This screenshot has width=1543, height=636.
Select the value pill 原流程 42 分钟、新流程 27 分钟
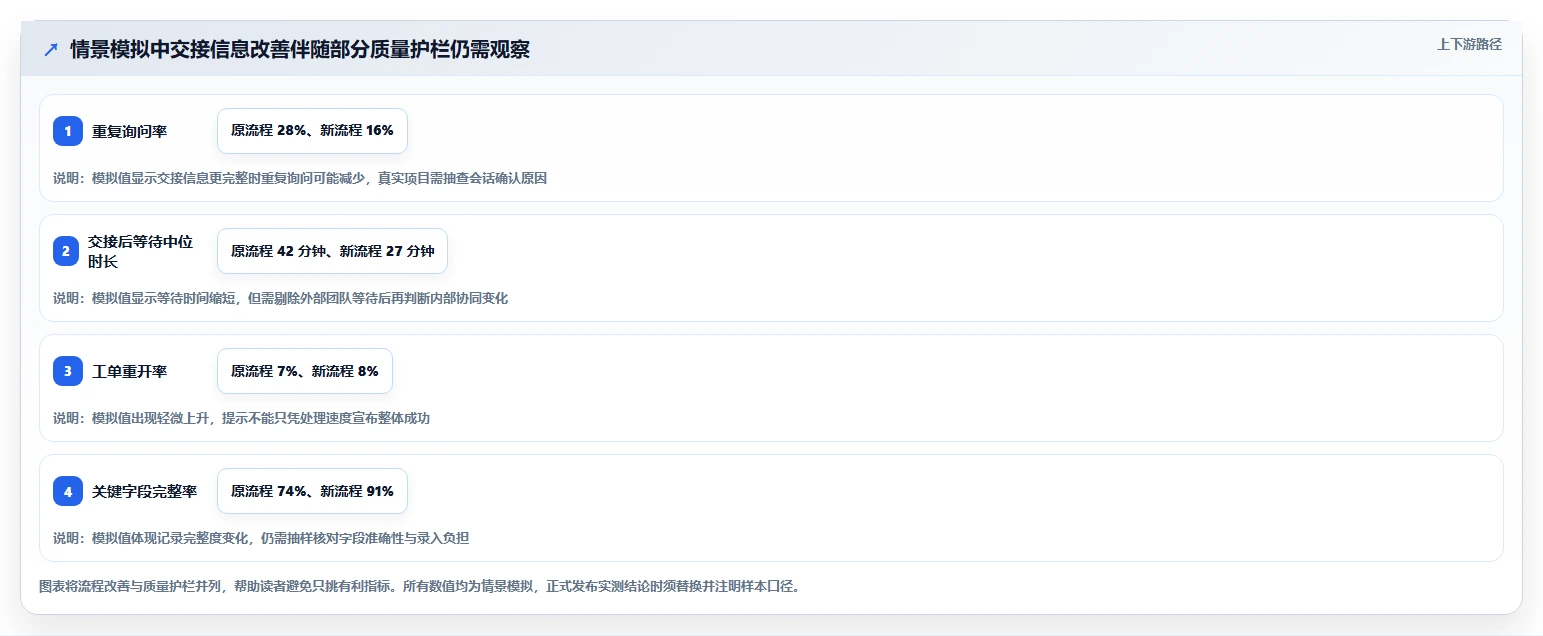pos(332,251)
